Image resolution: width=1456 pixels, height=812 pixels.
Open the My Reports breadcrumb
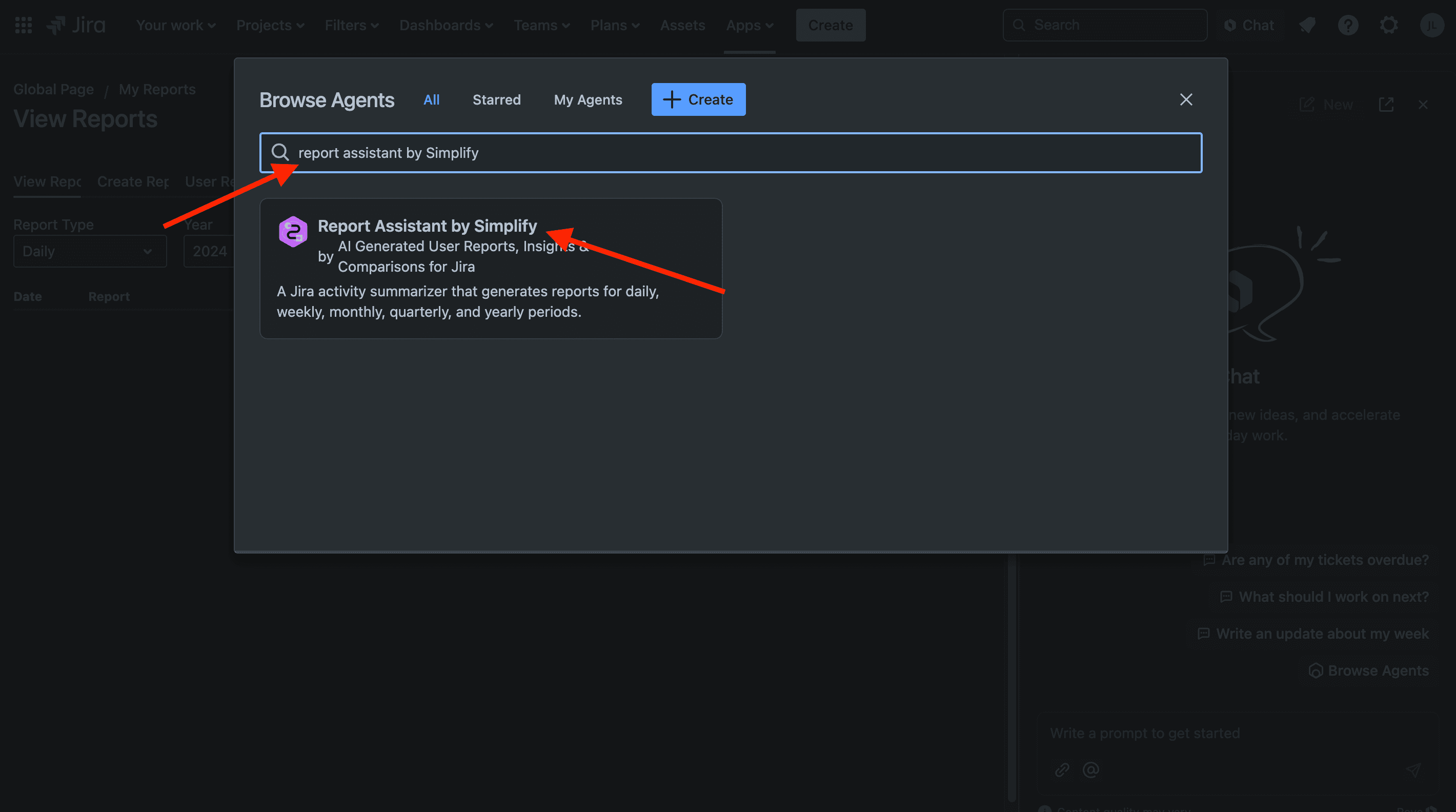[157, 89]
